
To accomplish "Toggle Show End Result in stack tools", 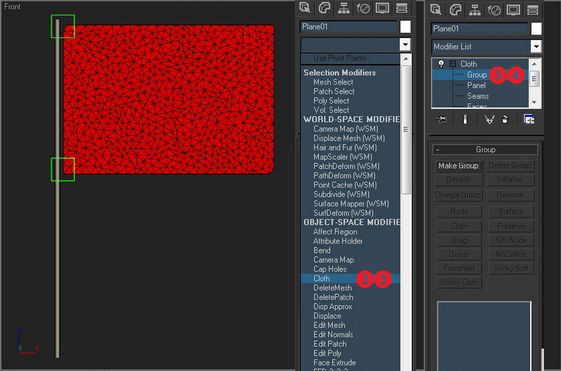I will (x=465, y=119).
